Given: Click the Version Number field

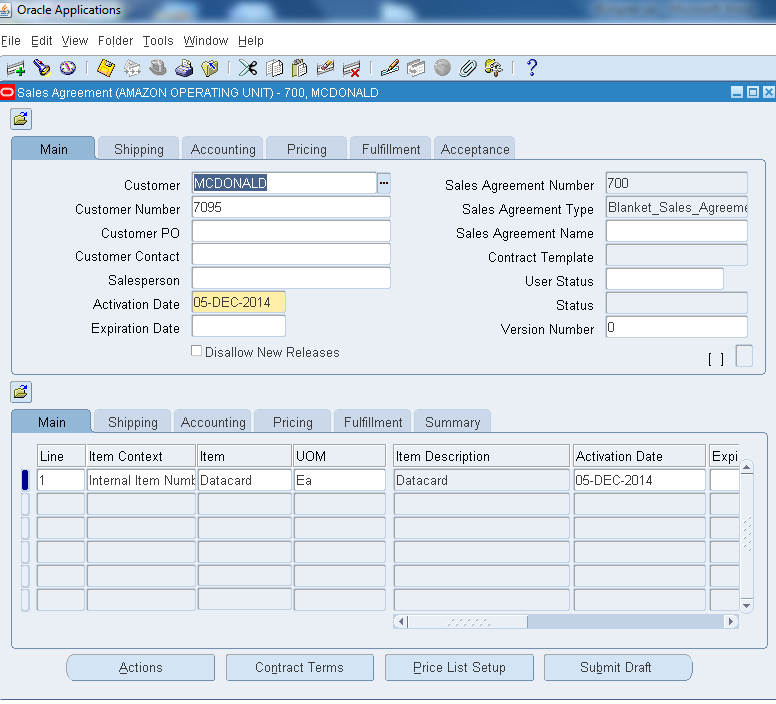Looking at the screenshot, I should [677, 327].
